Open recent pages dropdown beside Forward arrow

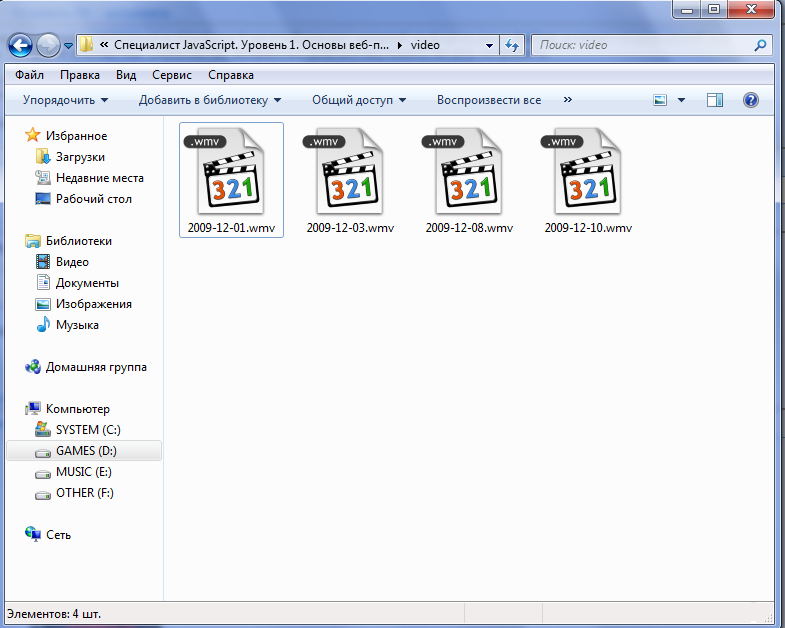(x=69, y=46)
